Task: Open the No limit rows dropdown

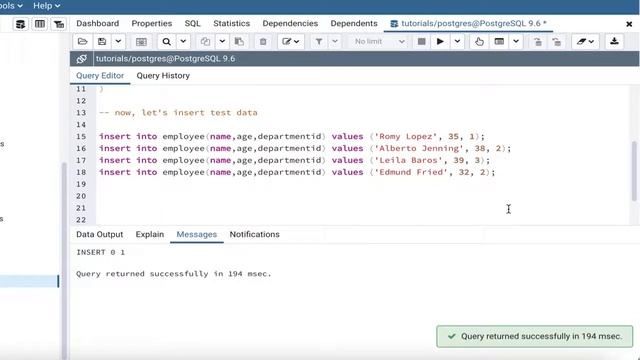Action: pyautogui.click(x=379, y=41)
